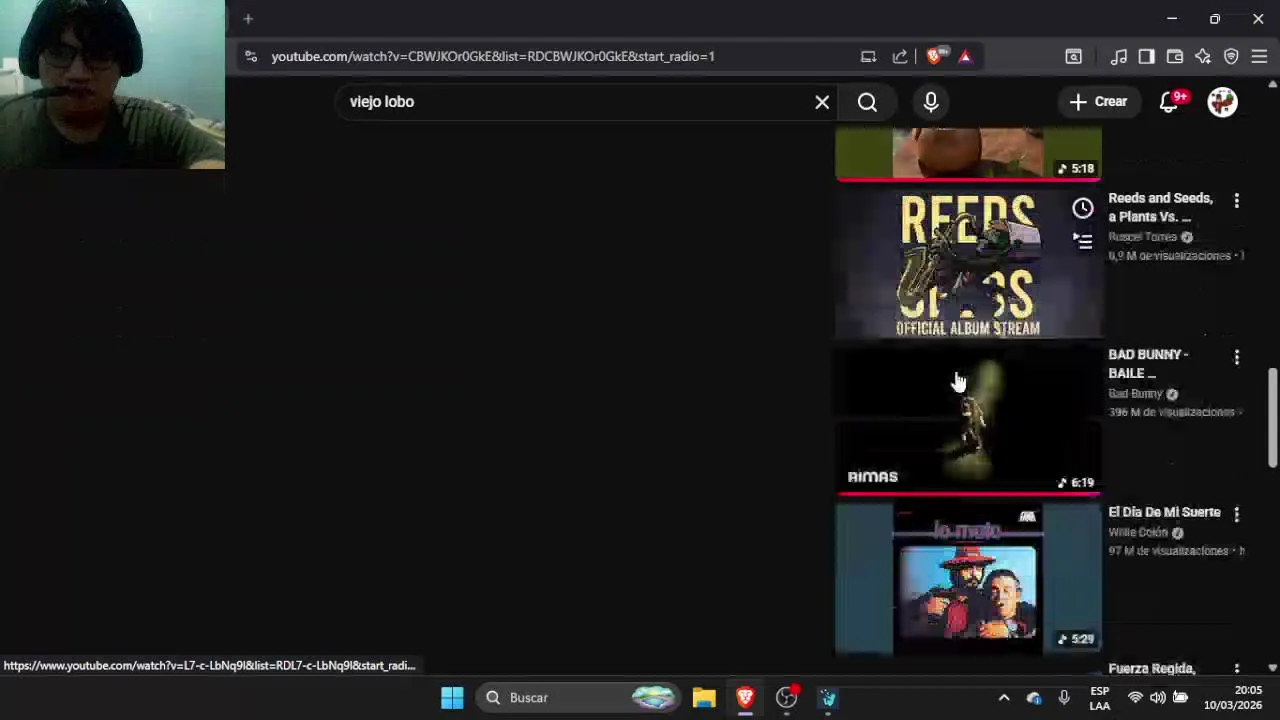The width and height of the screenshot is (1280, 720).
Task: Open the blue app icon next to OBS
Action: 828,698
